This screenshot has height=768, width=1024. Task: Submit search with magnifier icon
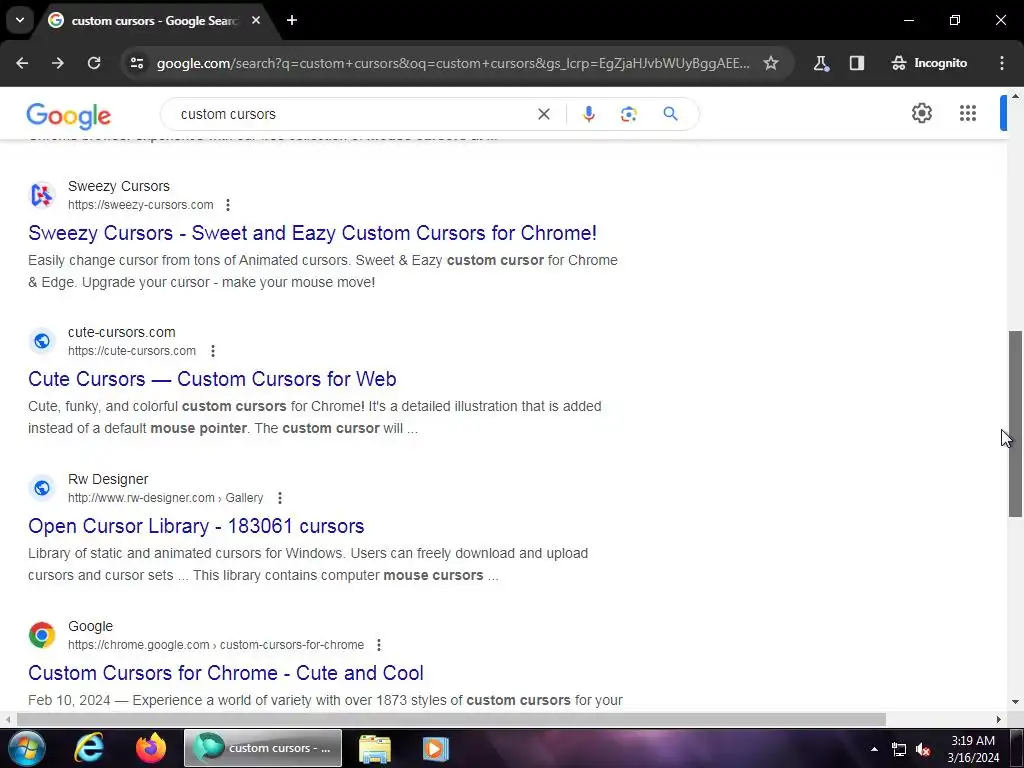pos(670,114)
